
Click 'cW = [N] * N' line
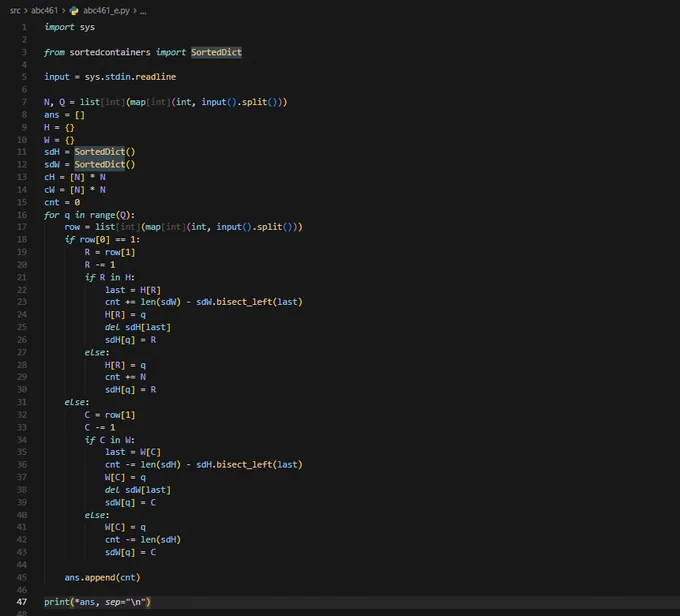(x=75, y=190)
